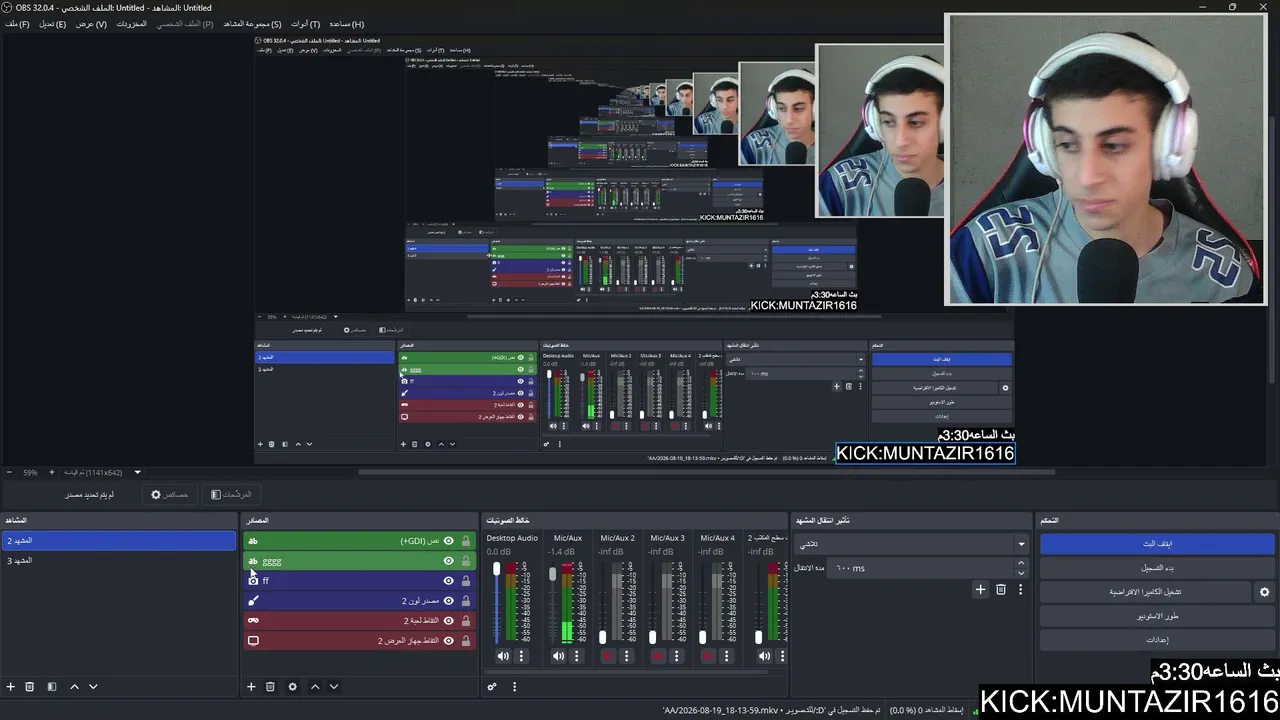Open the ملف (F) menu
Image resolution: width=1280 pixels, height=720 pixels.
tap(17, 24)
